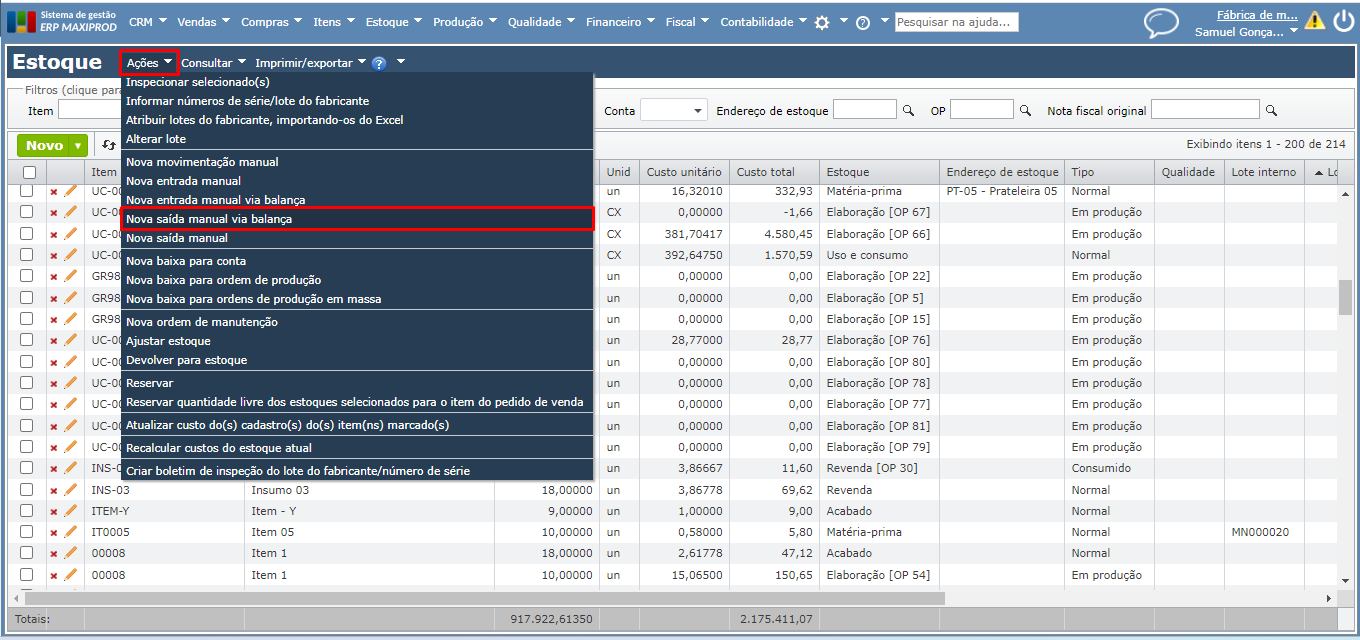Screen dimensions: 1360x640
Task: Select Ajustar estoque from the Ações menu
Action: [168, 341]
